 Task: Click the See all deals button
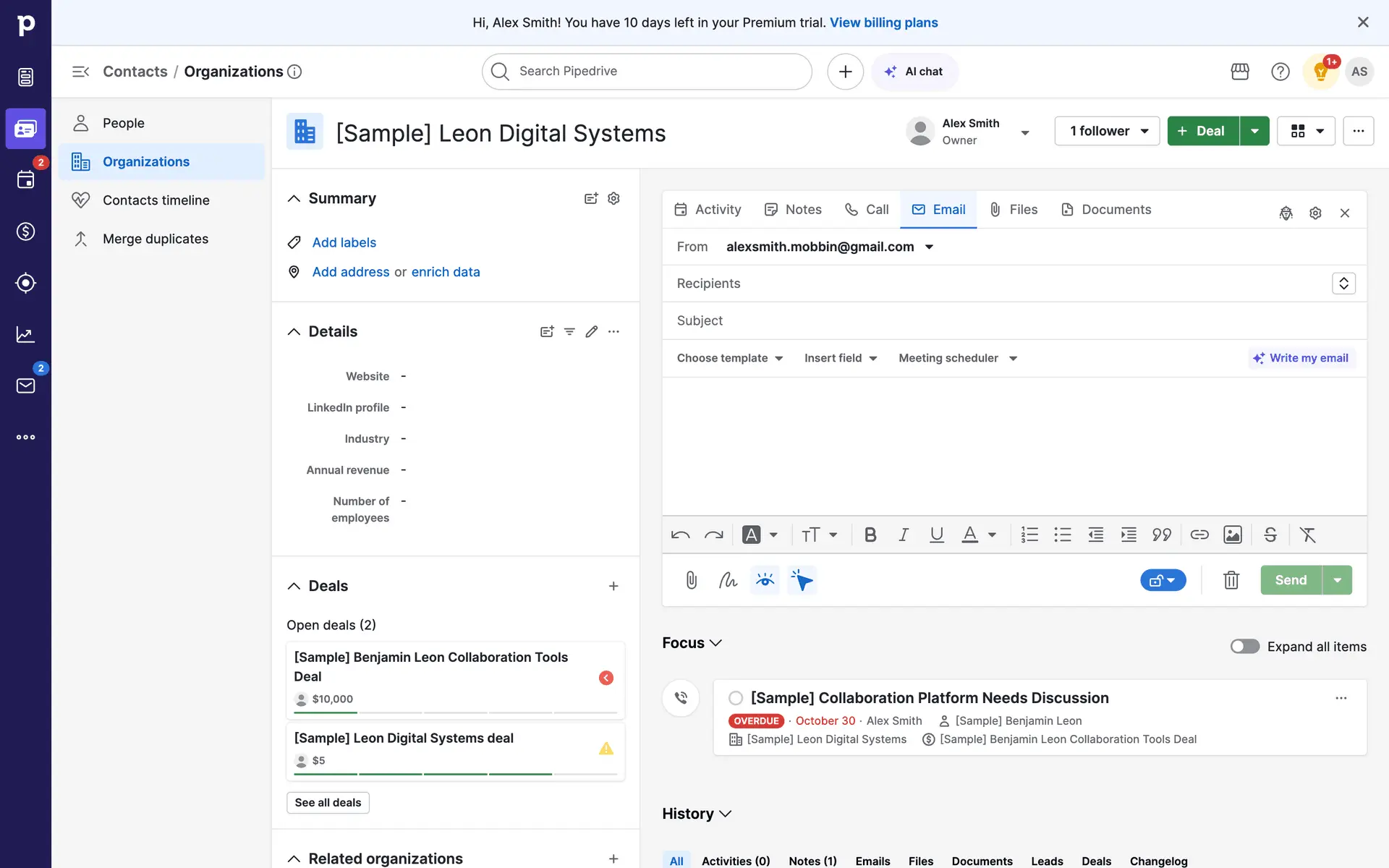point(328,802)
